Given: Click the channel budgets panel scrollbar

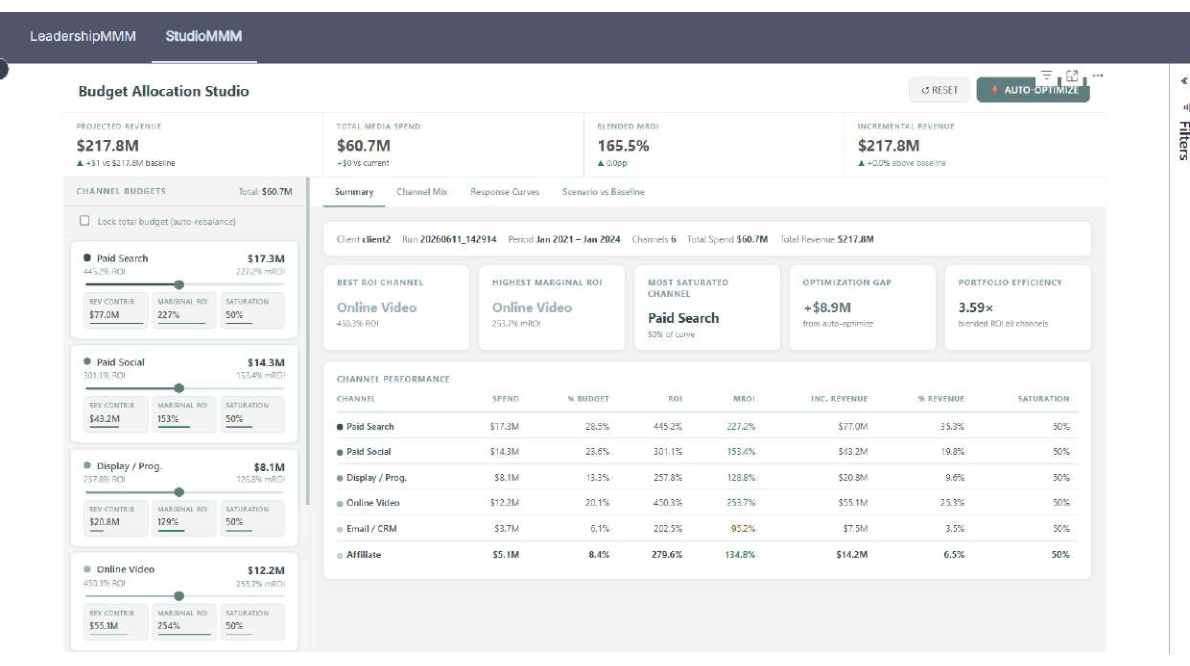Looking at the screenshot, I should [307, 341].
